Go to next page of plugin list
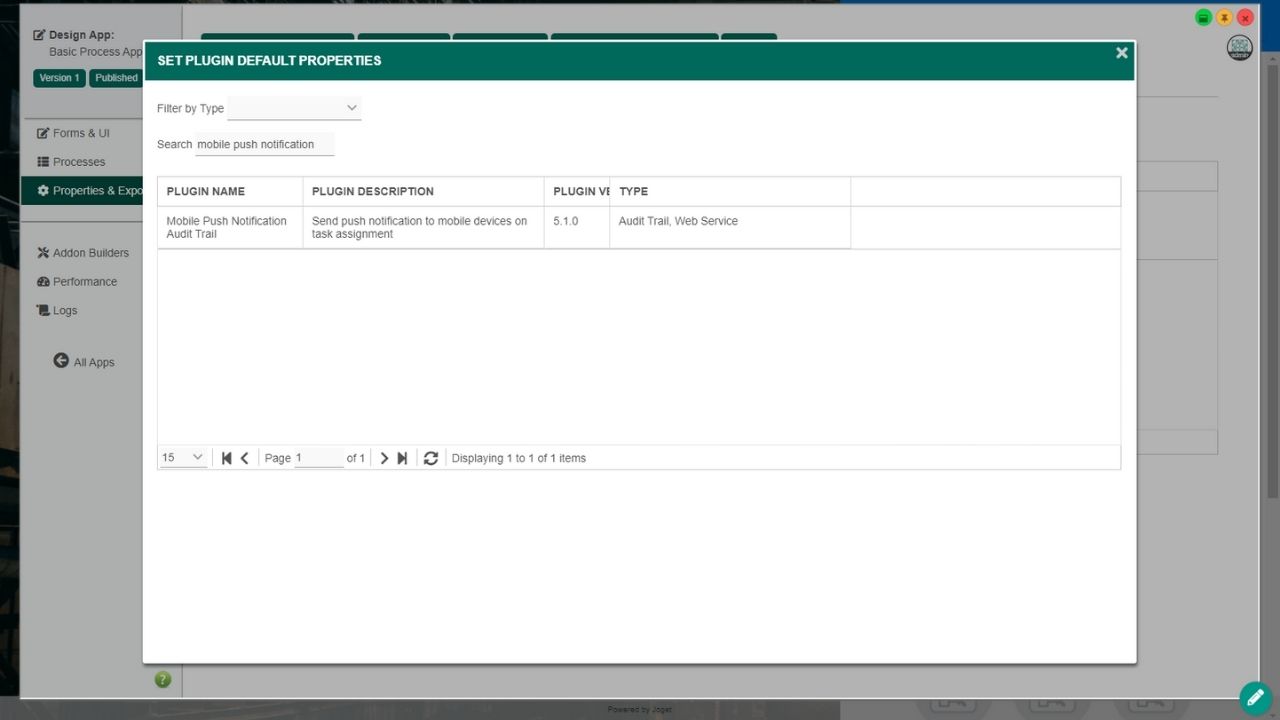The height and width of the screenshot is (720, 1280). (x=384, y=458)
